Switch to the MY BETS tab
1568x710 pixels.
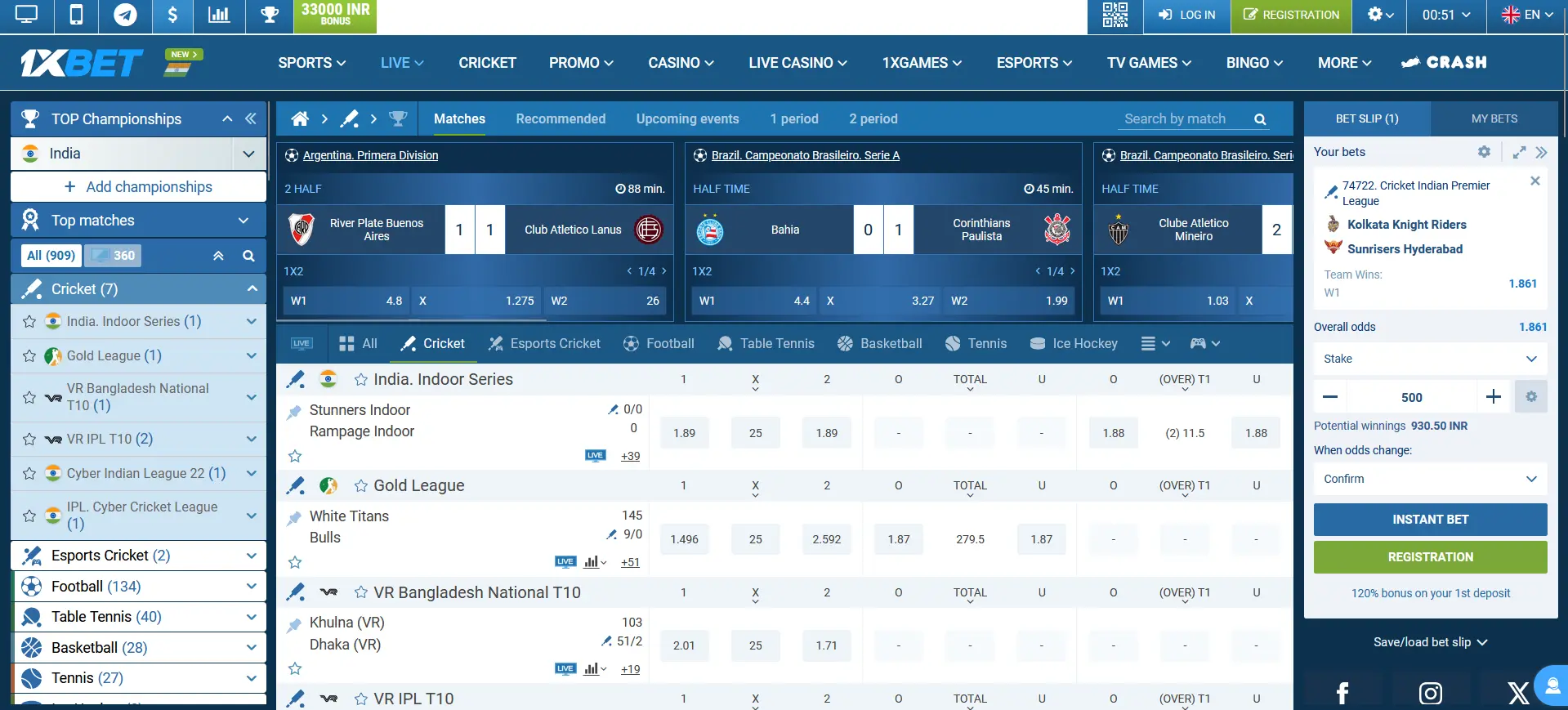(x=1494, y=119)
